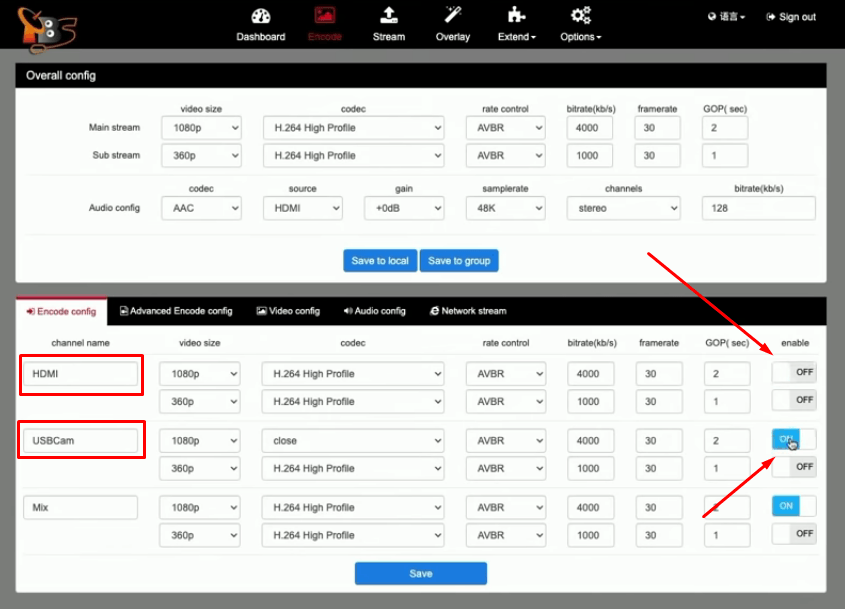The image size is (845, 609).
Task: Click the Sign out arrow icon
Action: tap(771, 17)
